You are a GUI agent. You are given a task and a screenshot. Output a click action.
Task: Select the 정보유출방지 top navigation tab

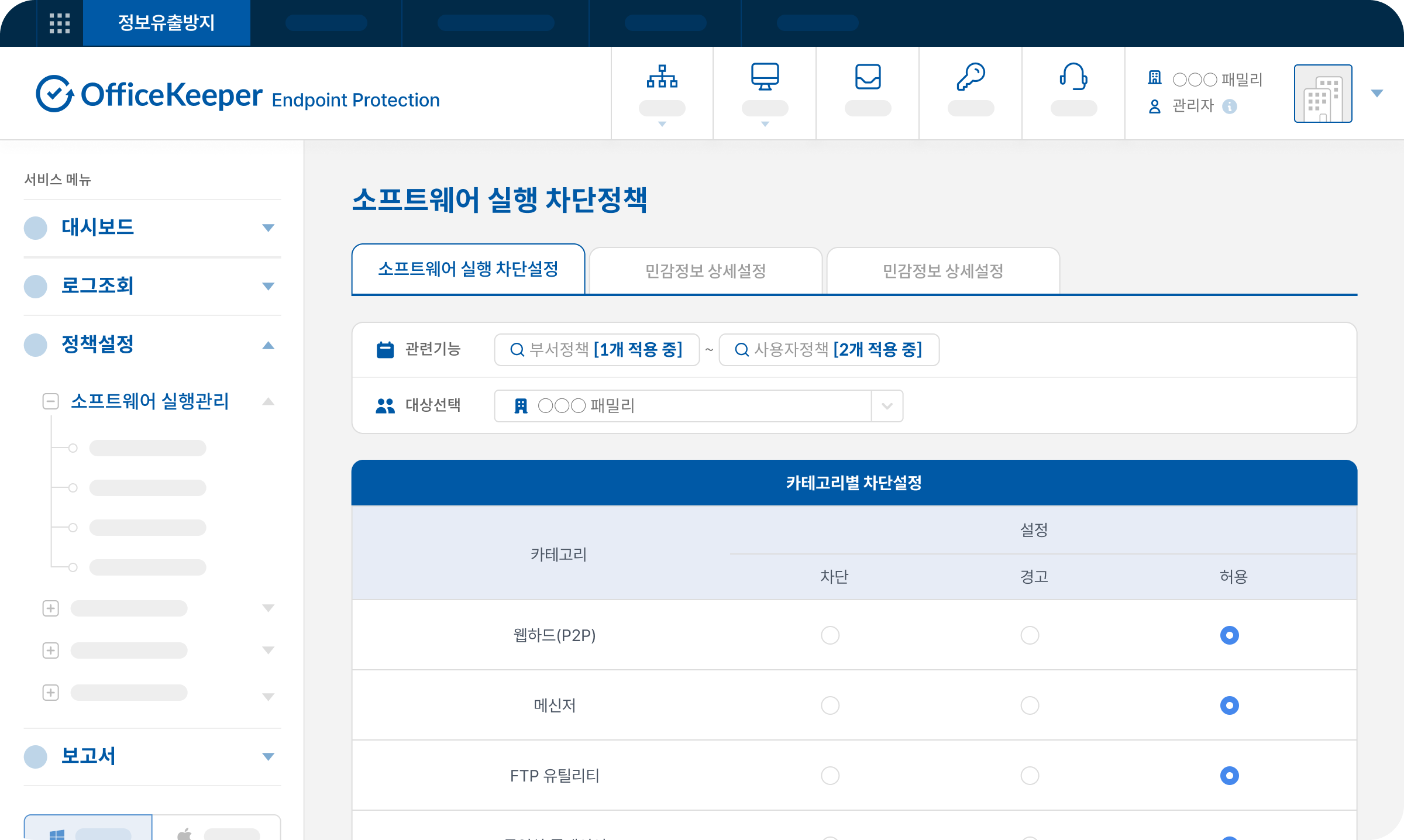tap(167, 23)
